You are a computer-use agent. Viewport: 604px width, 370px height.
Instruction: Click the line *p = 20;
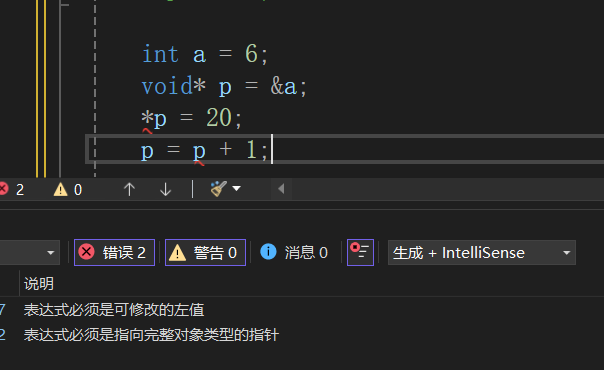[x=191, y=118]
